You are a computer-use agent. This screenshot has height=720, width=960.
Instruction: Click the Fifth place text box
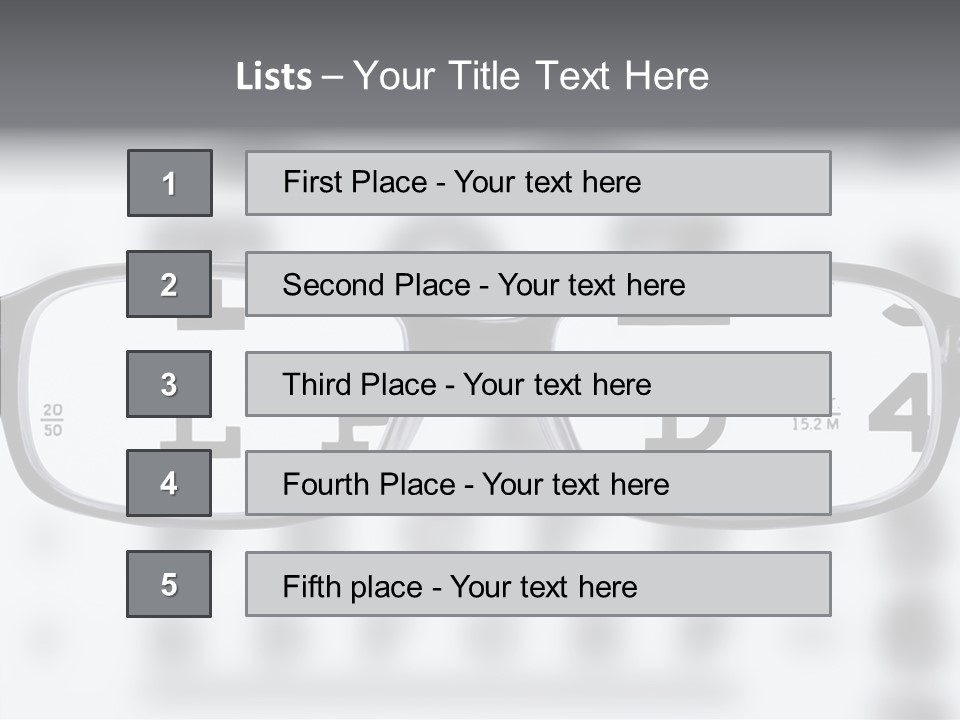pyautogui.click(x=538, y=584)
